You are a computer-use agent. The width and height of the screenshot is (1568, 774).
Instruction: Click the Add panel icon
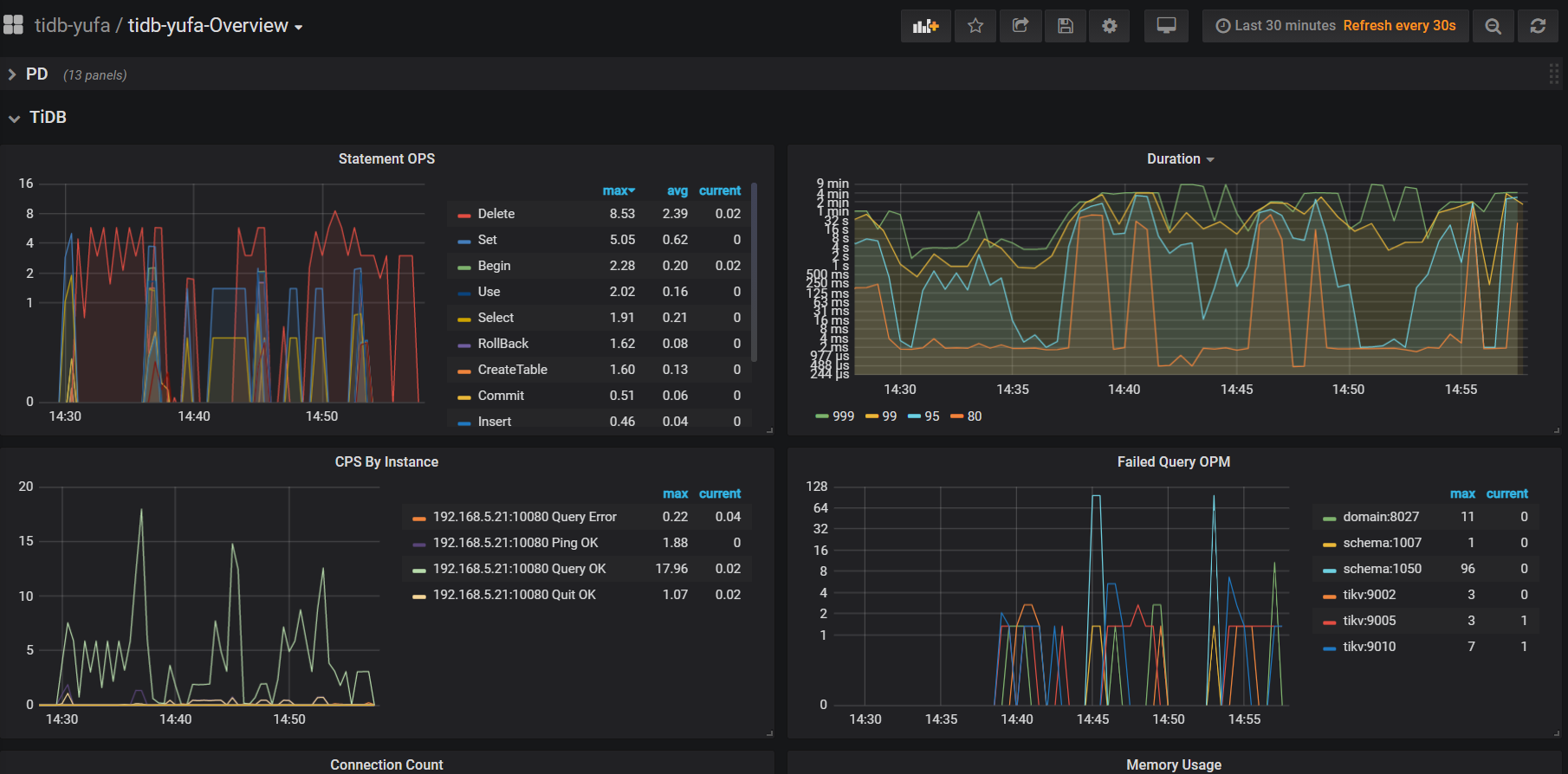925,26
